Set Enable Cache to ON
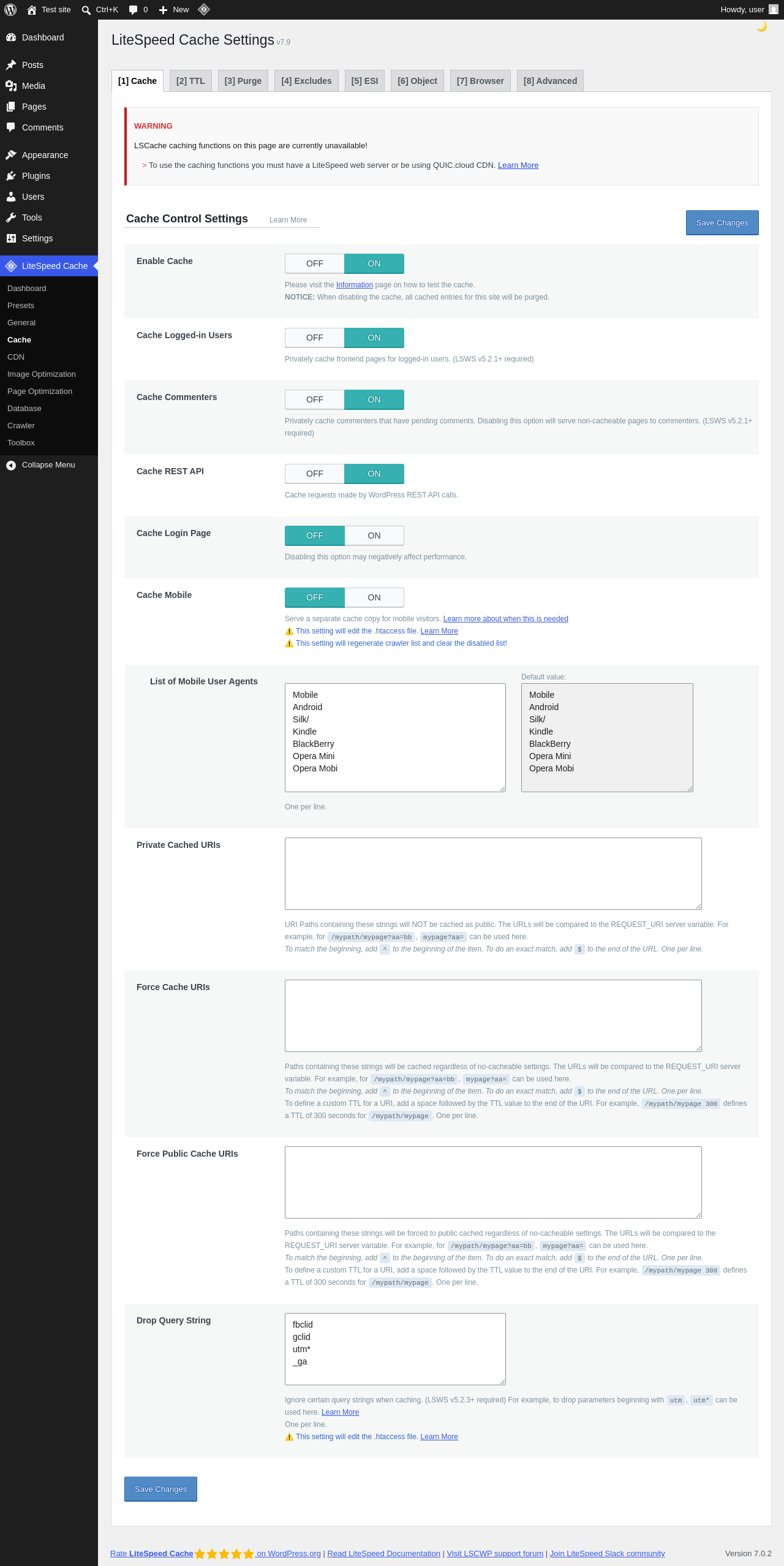 pyautogui.click(x=374, y=263)
